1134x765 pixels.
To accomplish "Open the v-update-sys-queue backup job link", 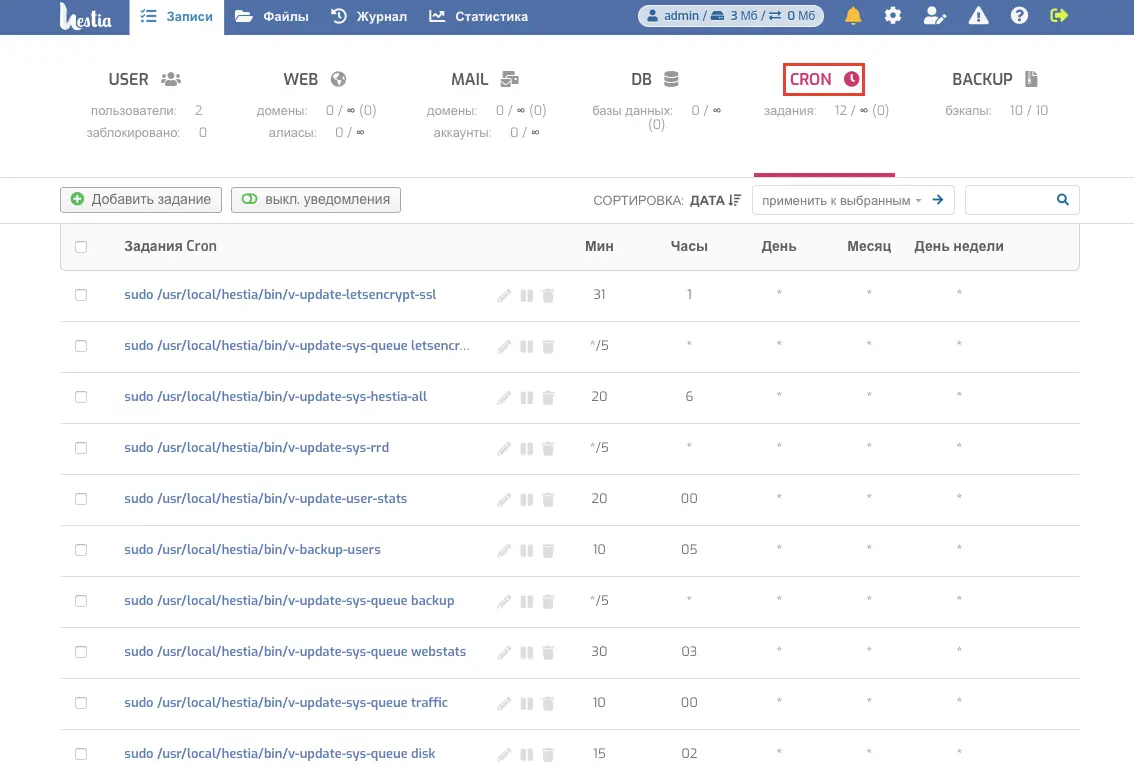I will point(289,601).
